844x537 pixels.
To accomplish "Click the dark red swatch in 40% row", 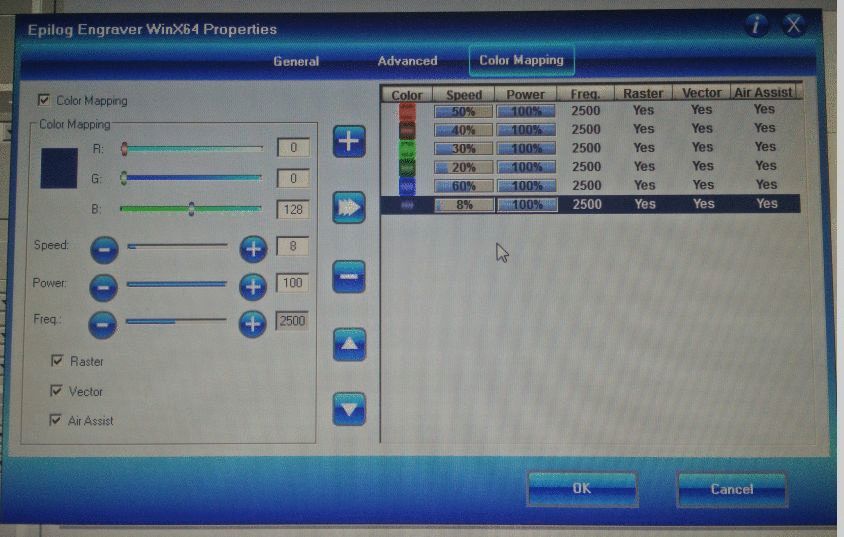I will [407, 130].
